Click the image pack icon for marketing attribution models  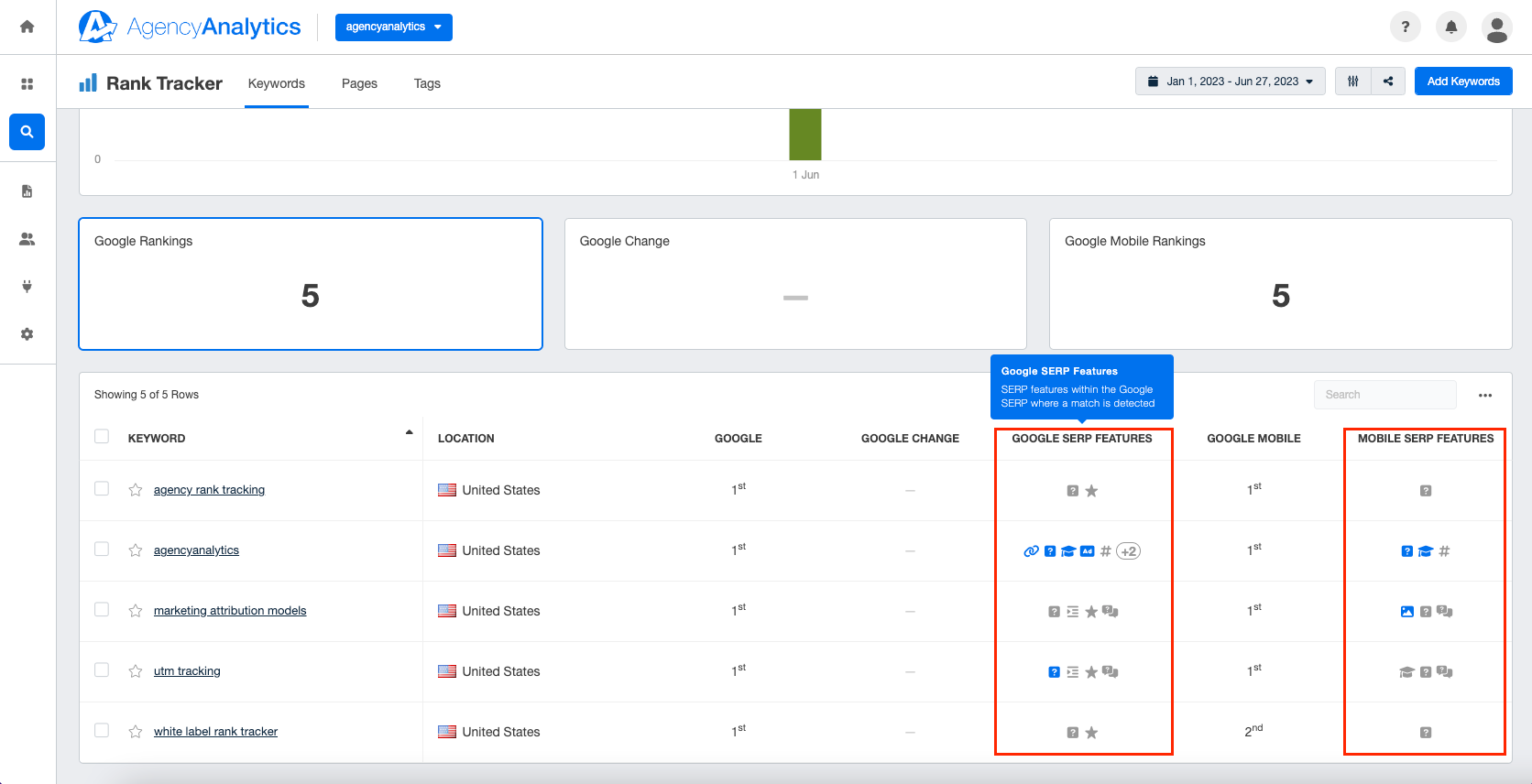click(x=1407, y=612)
